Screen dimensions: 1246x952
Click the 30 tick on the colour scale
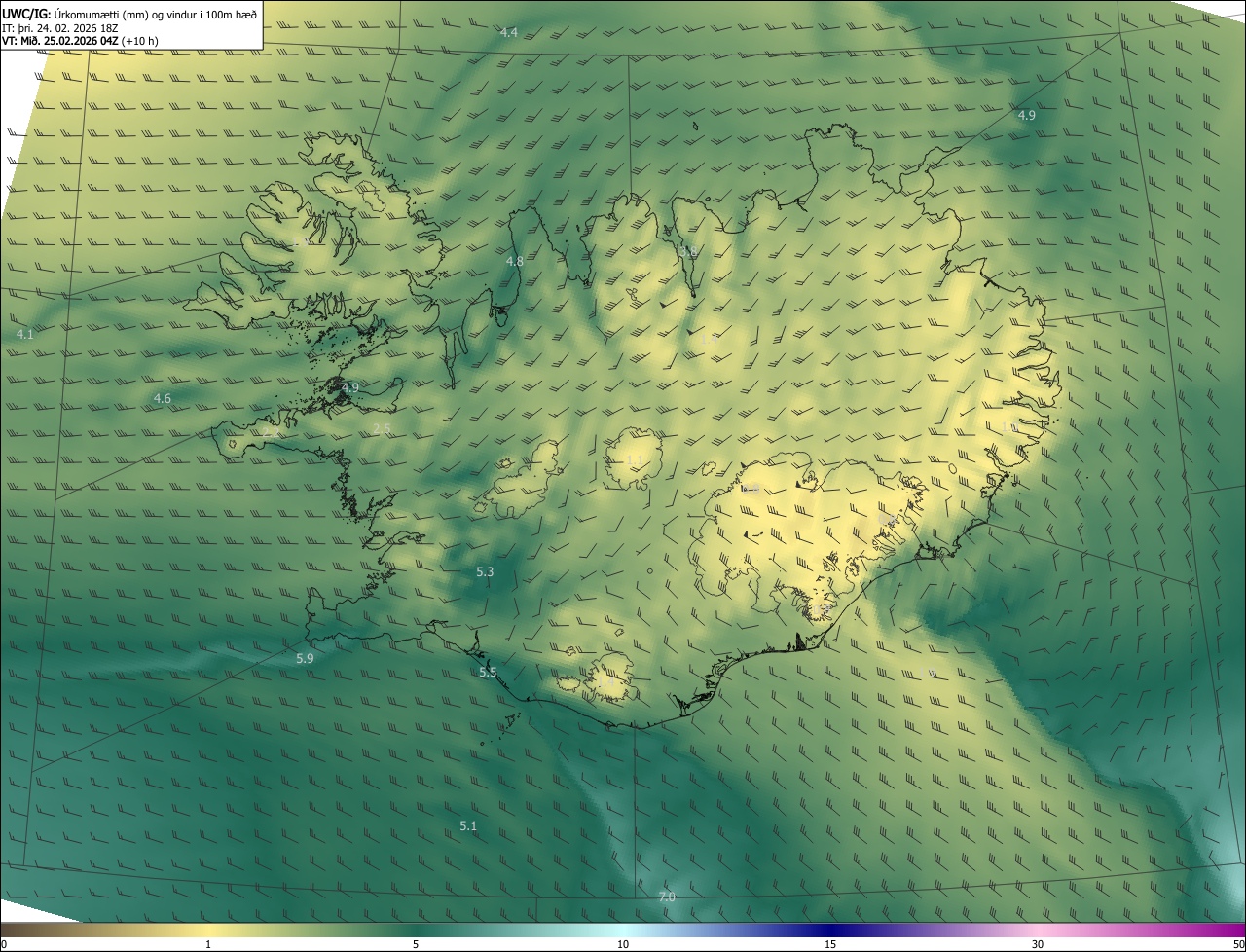tap(1038, 945)
